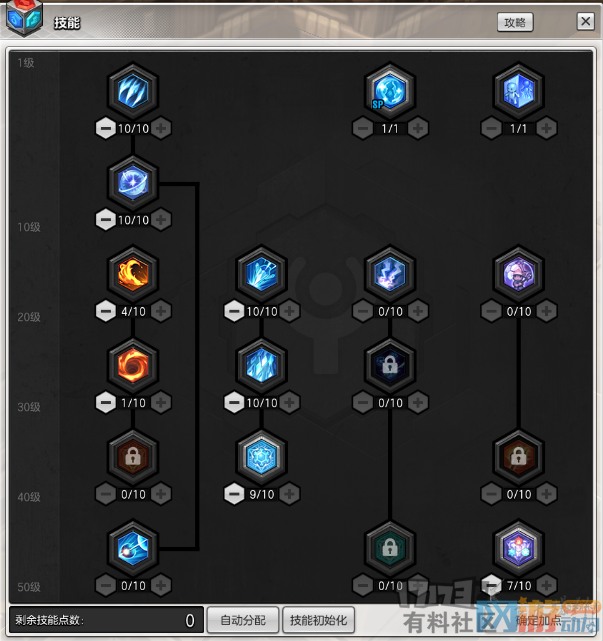
Task: Add a point to the 9/10 snowflake skill
Action: 289,495
